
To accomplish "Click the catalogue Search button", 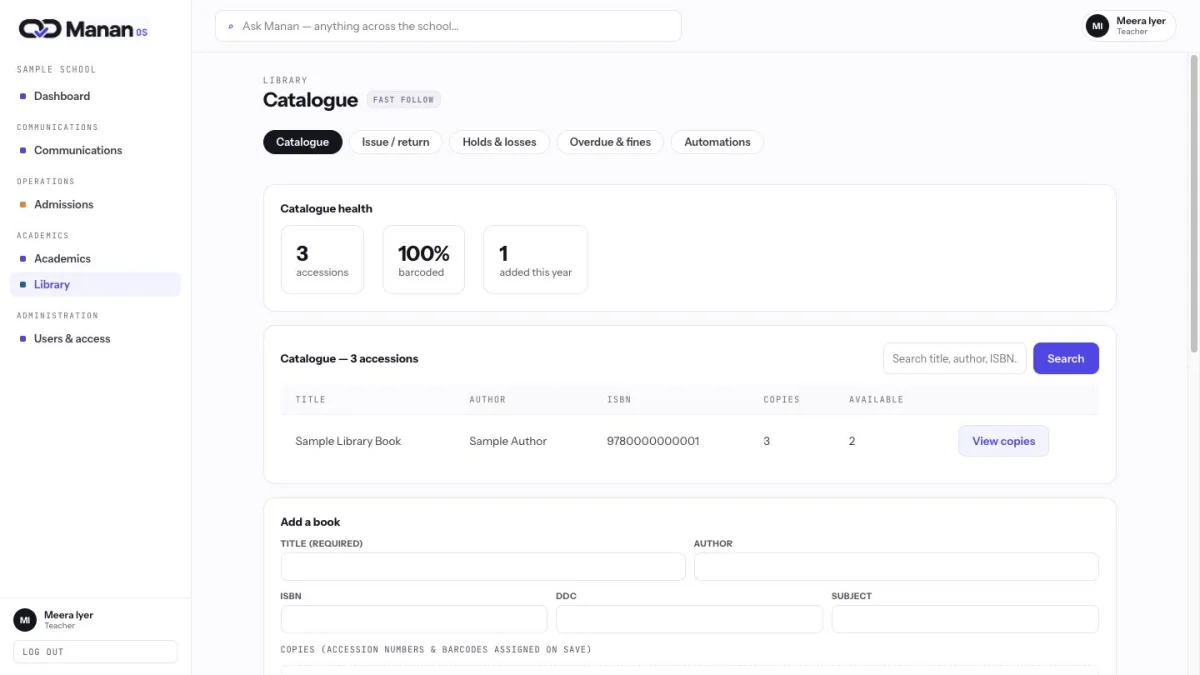I will coord(1066,359).
